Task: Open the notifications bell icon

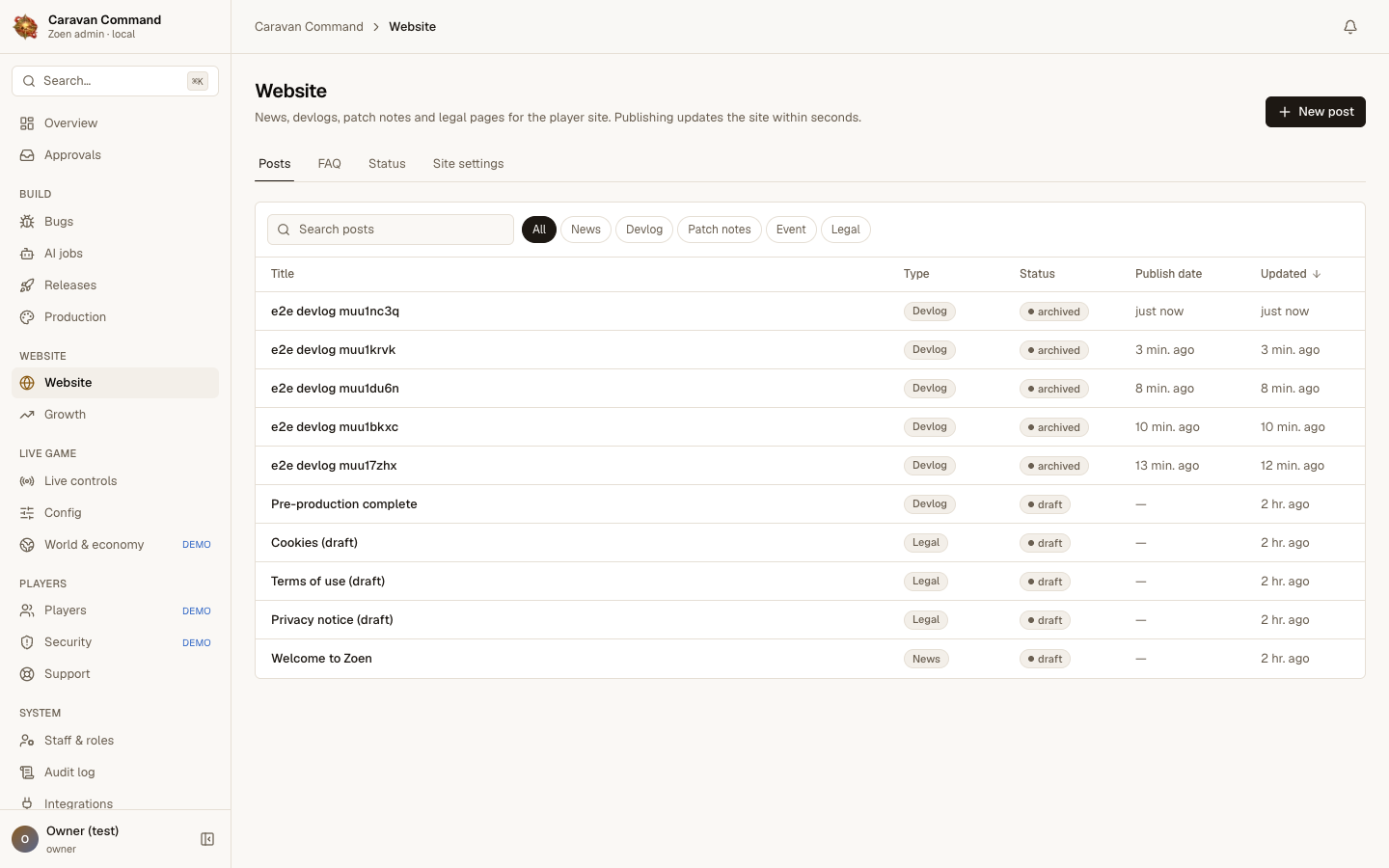Action: point(1350,27)
